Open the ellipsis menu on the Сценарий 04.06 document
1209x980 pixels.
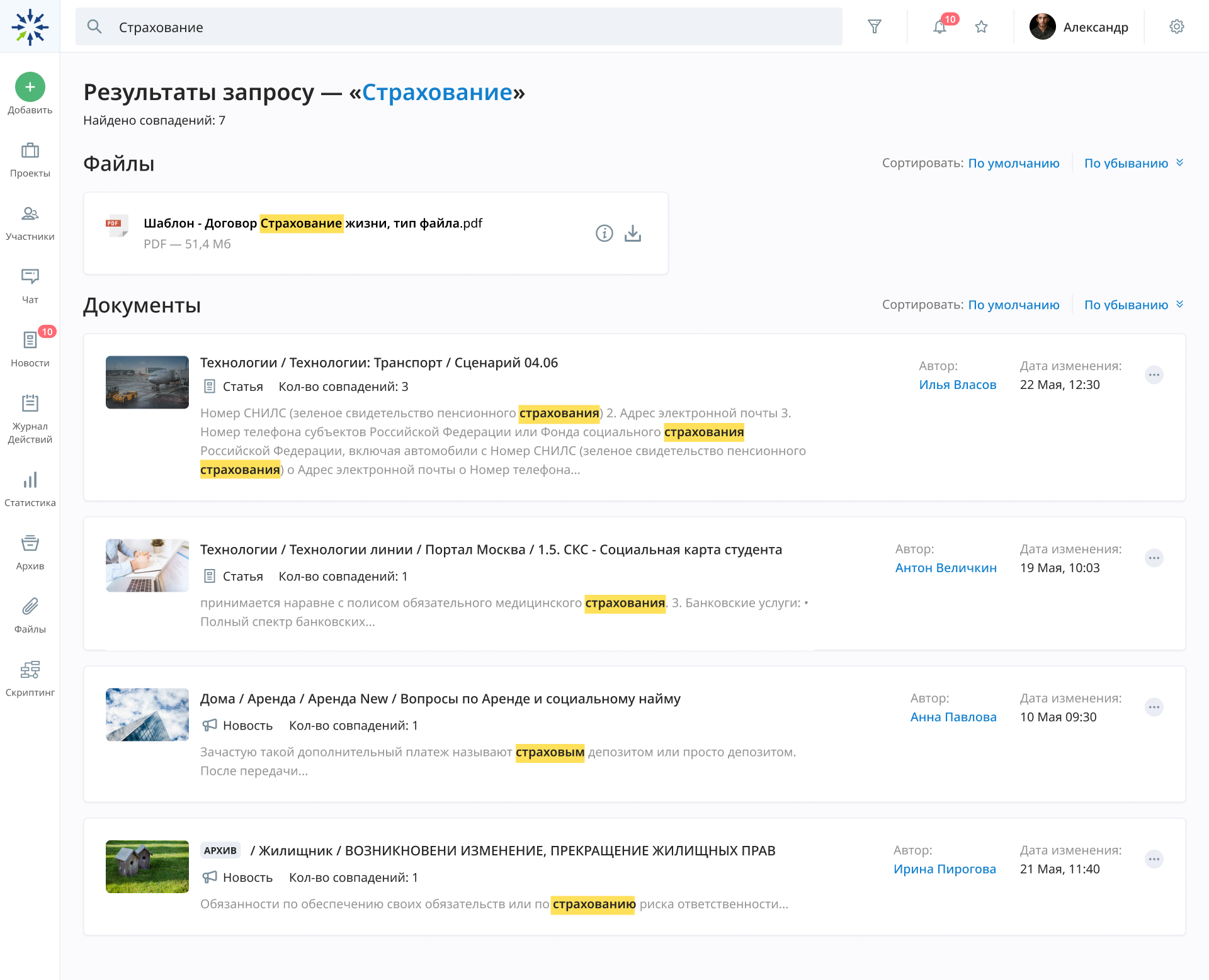pyautogui.click(x=1154, y=375)
